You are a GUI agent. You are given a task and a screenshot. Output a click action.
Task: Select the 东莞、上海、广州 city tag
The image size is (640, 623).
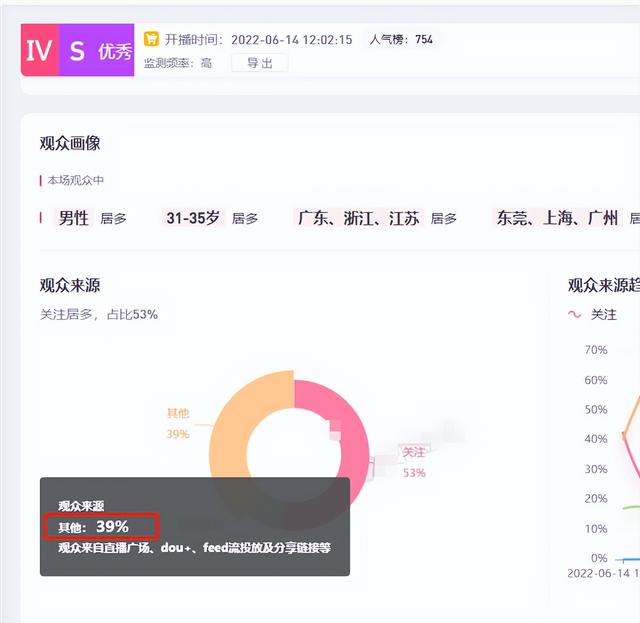pyautogui.click(x=557, y=218)
